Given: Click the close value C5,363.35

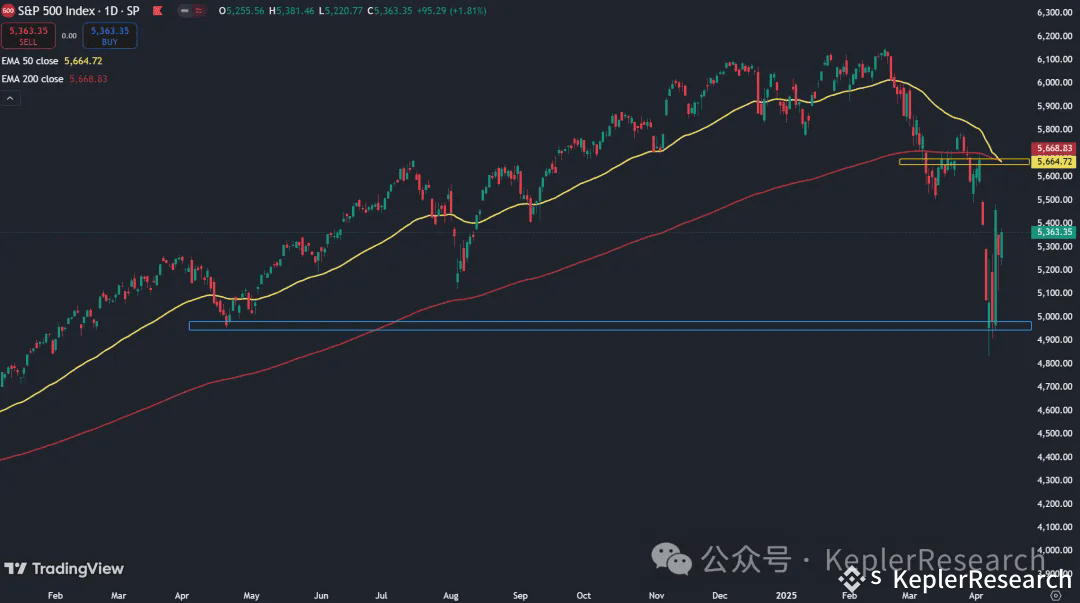Looking at the screenshot, I should 390,11.
